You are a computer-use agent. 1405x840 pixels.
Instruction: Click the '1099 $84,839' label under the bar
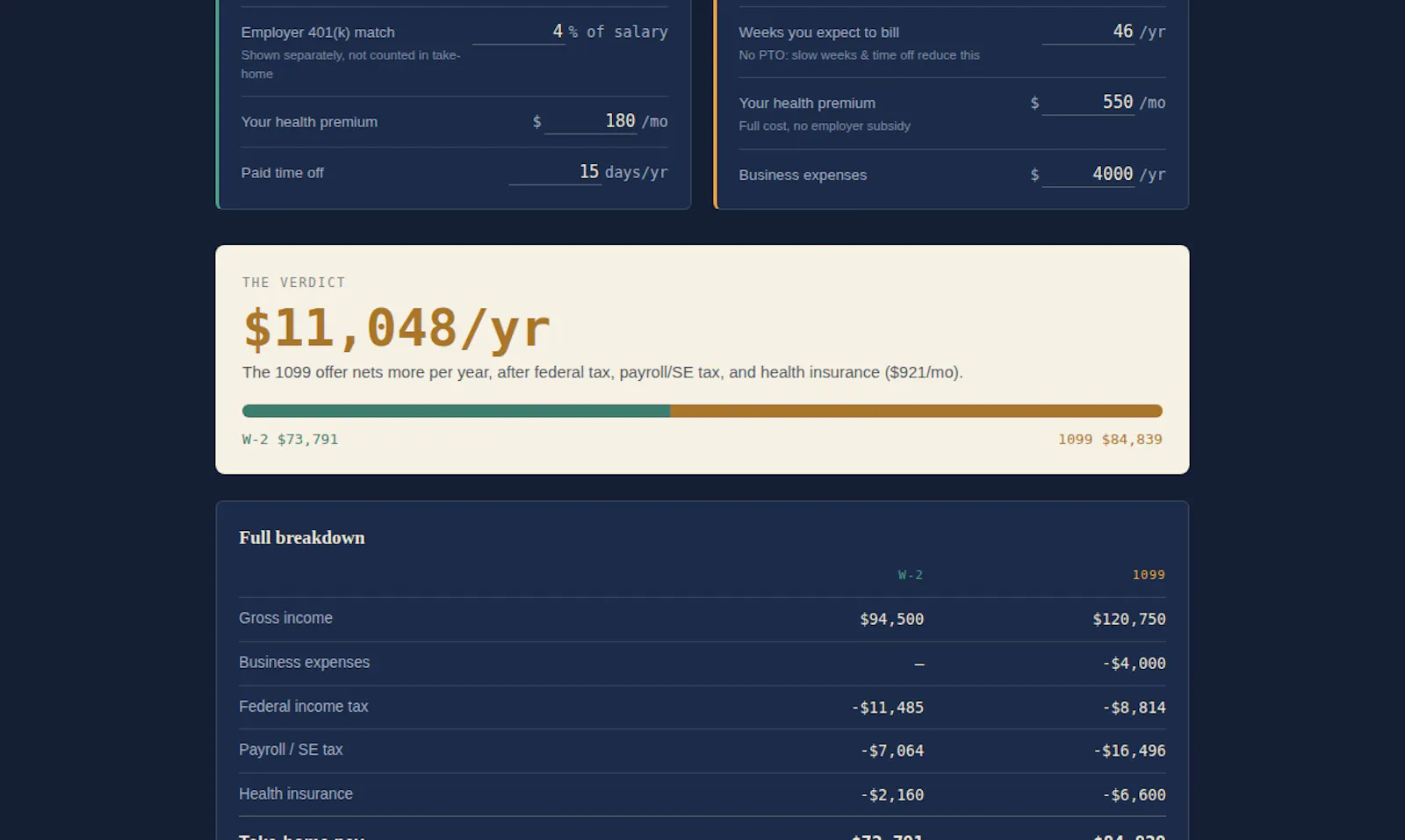[1110, 439]
